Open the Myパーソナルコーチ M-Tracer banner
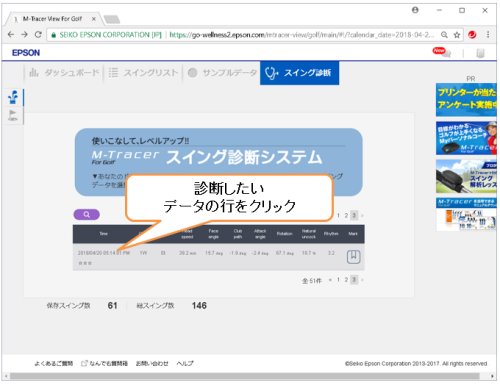This screenshot has width=500, height=388. click(466, 138)
